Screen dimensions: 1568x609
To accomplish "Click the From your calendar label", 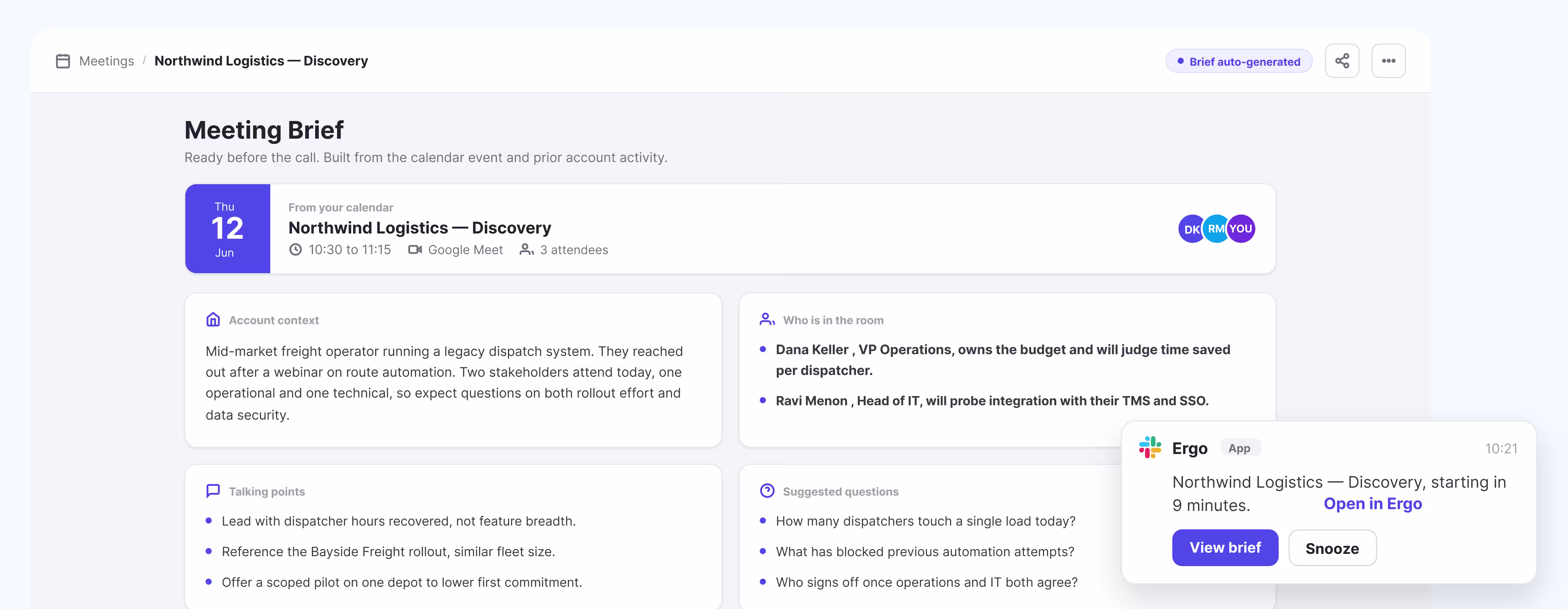I will tap(341, 208).
